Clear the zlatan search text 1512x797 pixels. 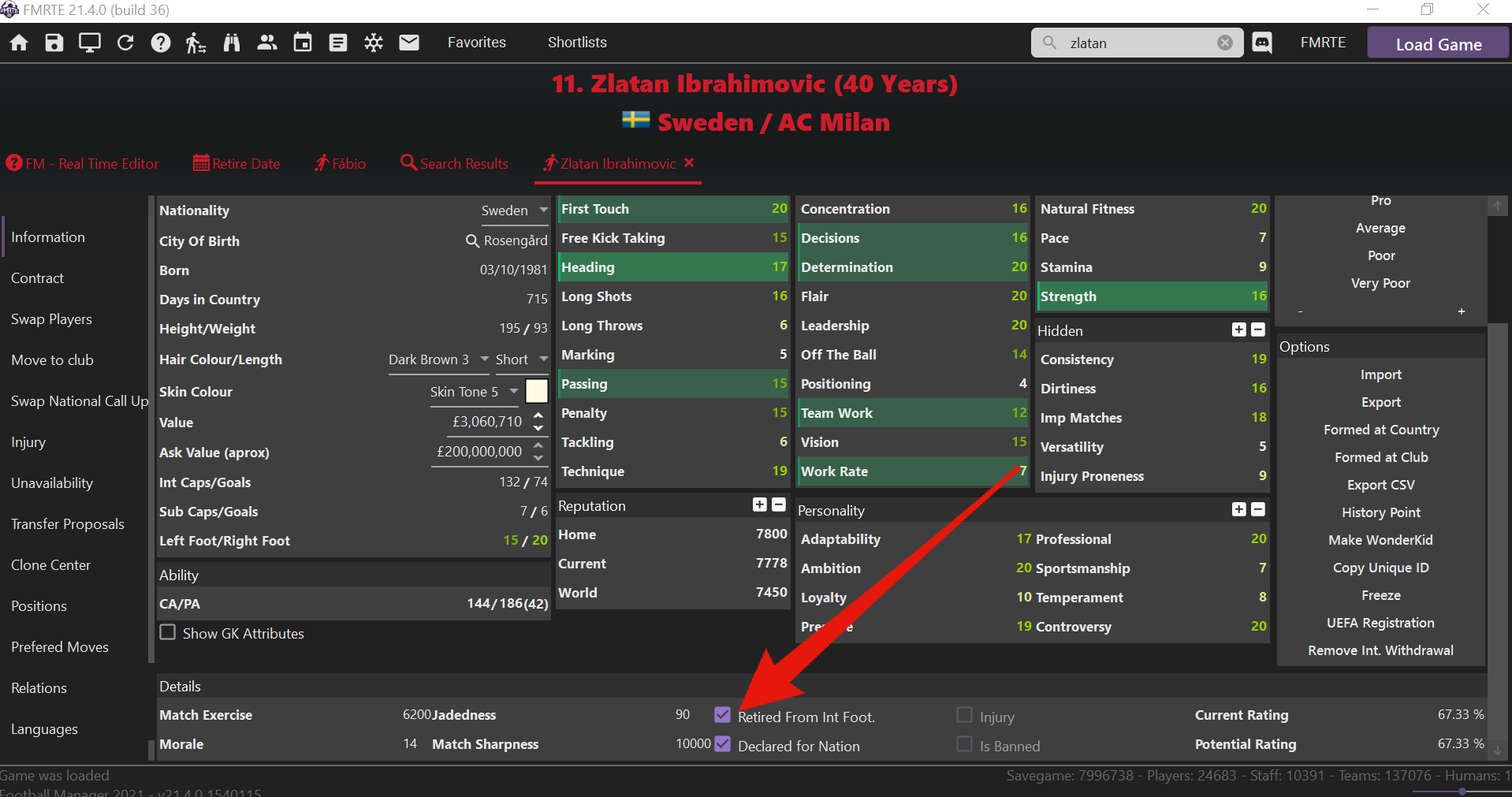(1225, 43)
